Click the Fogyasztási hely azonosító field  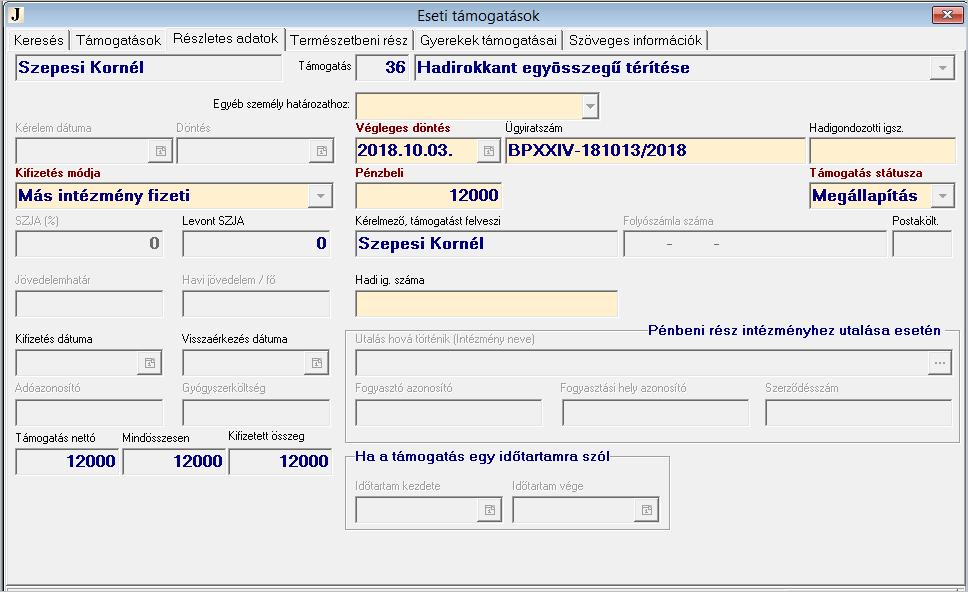pos(655,412)
